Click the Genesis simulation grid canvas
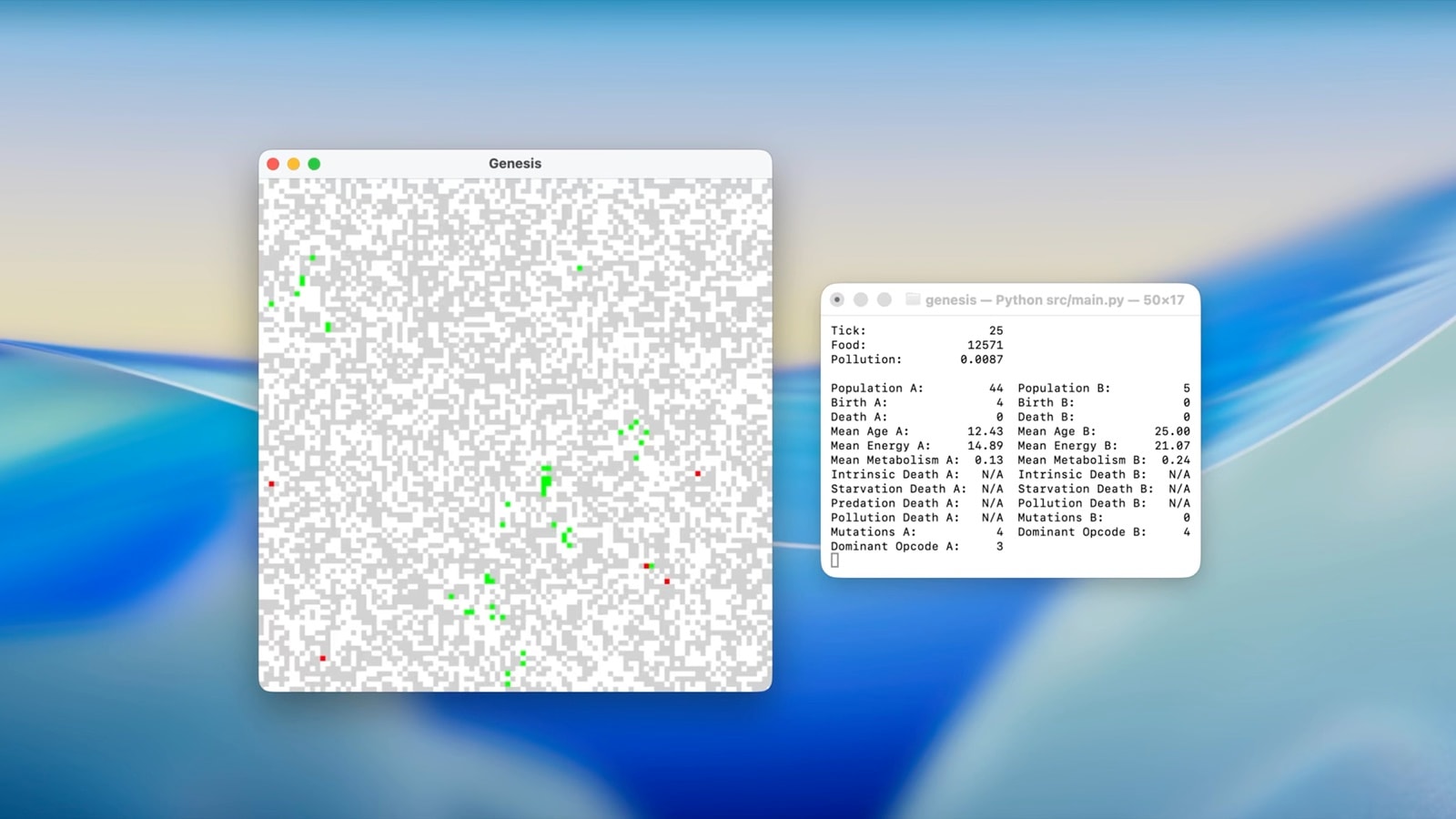This screenshot has width=1456, height=819. click(515, 435)
